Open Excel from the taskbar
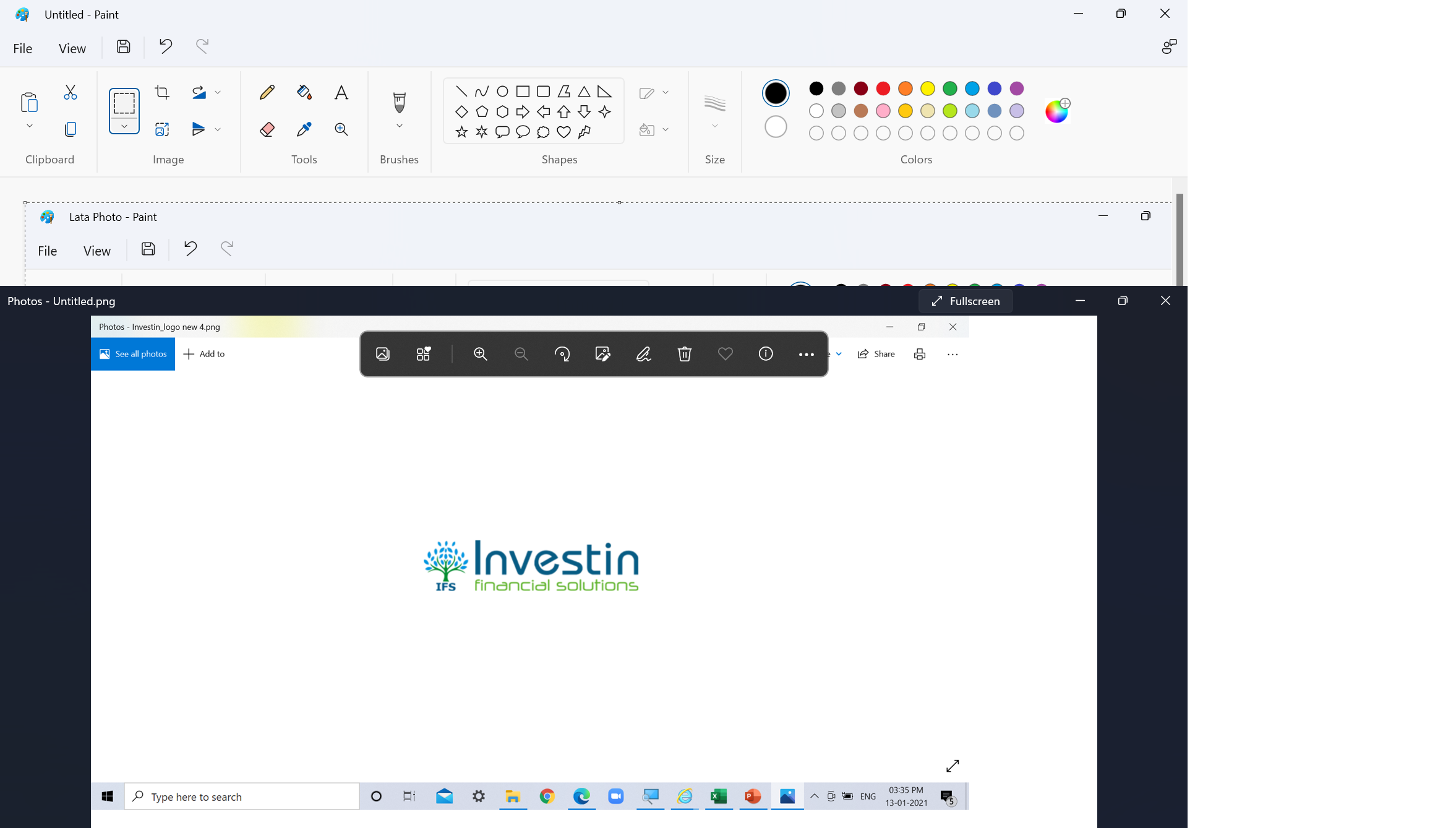 tap(718, 796)
